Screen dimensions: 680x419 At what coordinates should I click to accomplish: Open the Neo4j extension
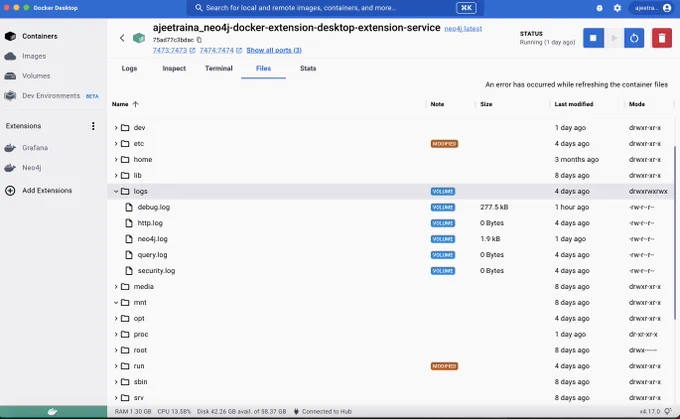pos(31,167)
